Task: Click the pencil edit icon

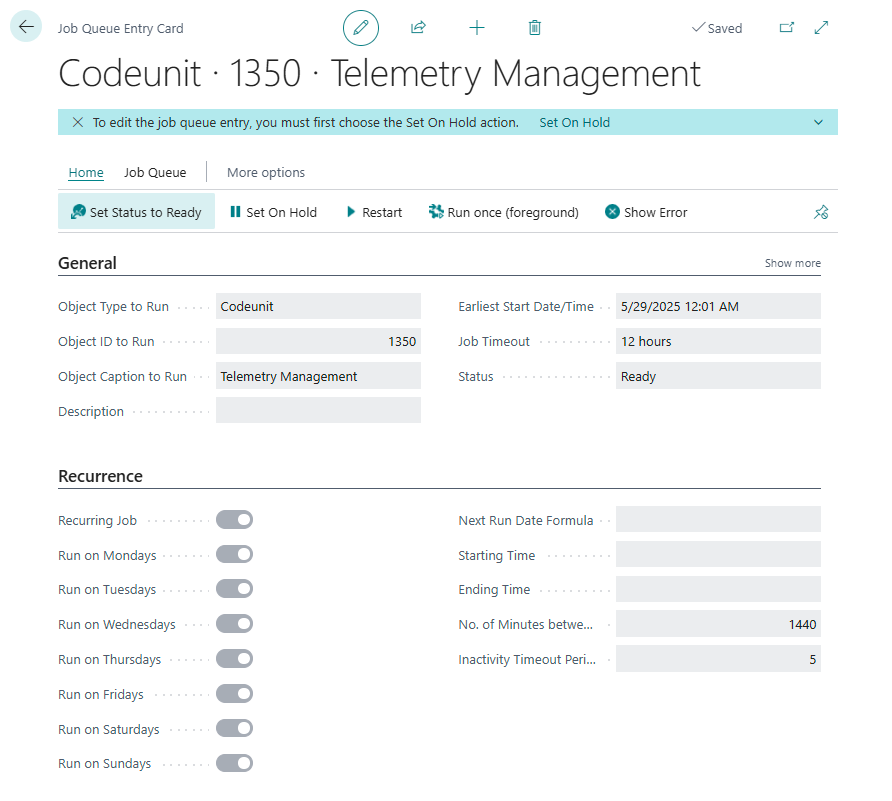Action: click(361, 27)
